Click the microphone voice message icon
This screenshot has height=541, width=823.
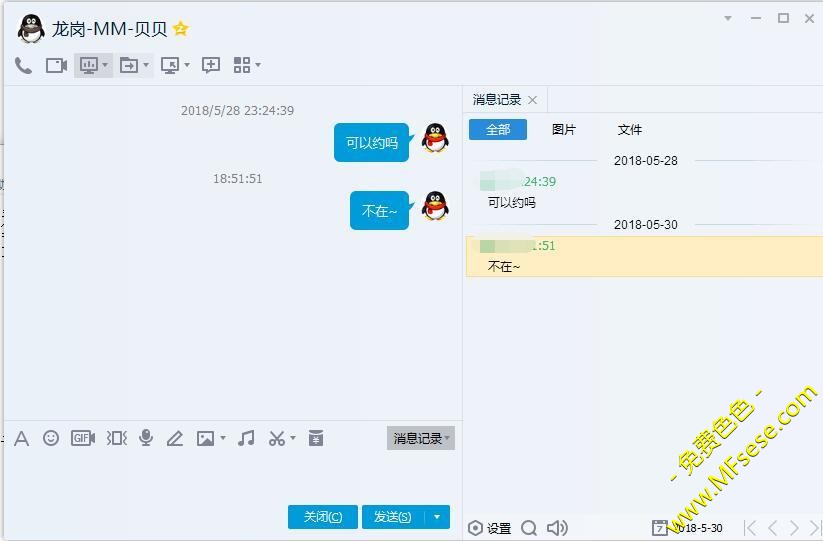[146, 438]
